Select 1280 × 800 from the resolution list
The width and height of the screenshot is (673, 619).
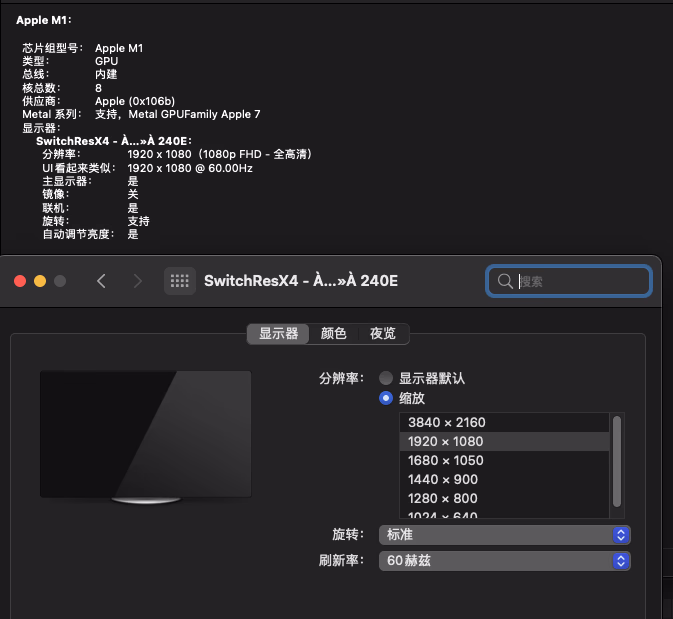[x=443, y=499]
